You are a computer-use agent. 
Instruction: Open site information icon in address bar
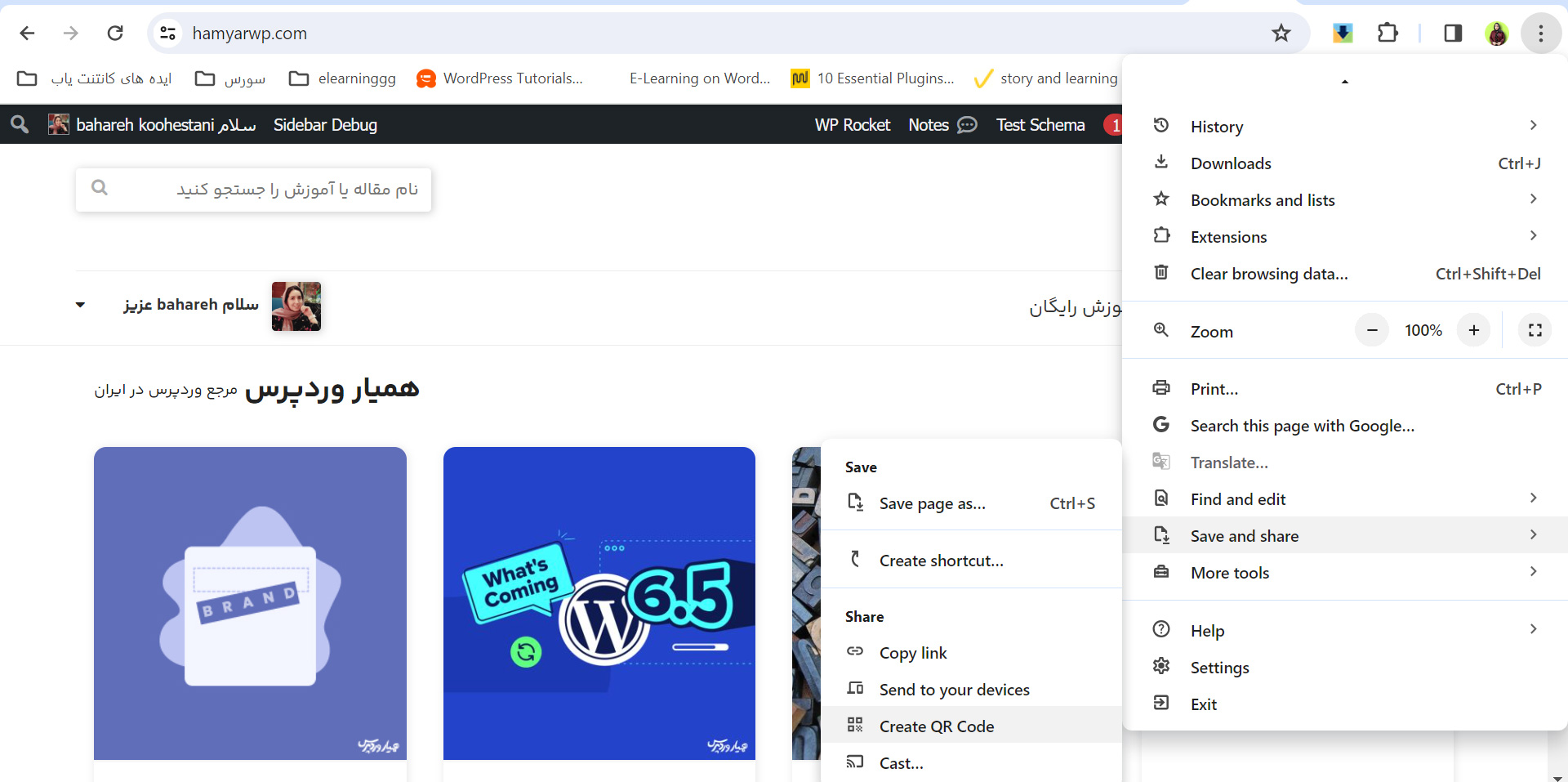167,33
